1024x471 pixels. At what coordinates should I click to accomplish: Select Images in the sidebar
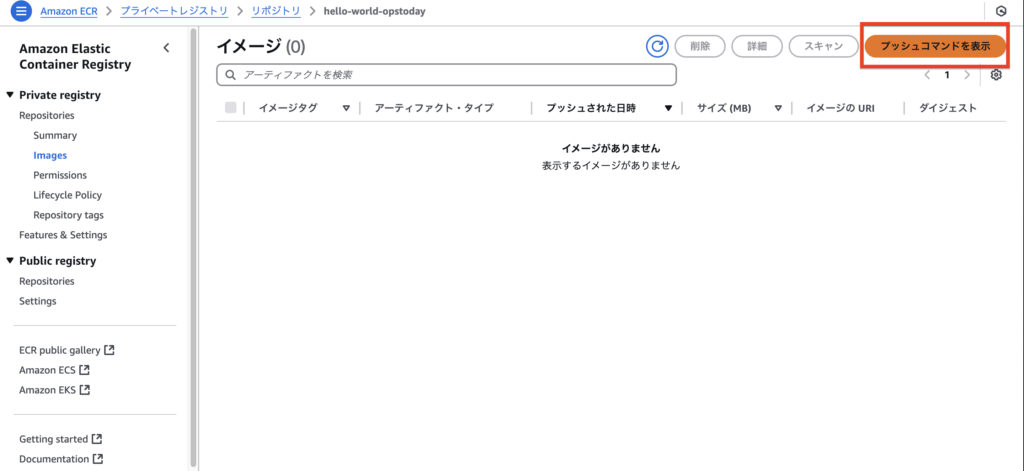click(x=50, y=155)
